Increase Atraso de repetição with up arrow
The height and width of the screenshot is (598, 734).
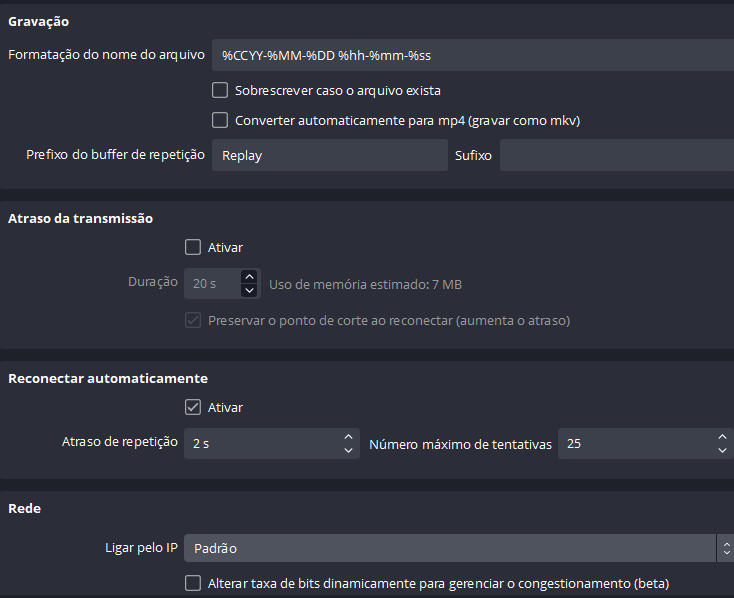(348, 436)
